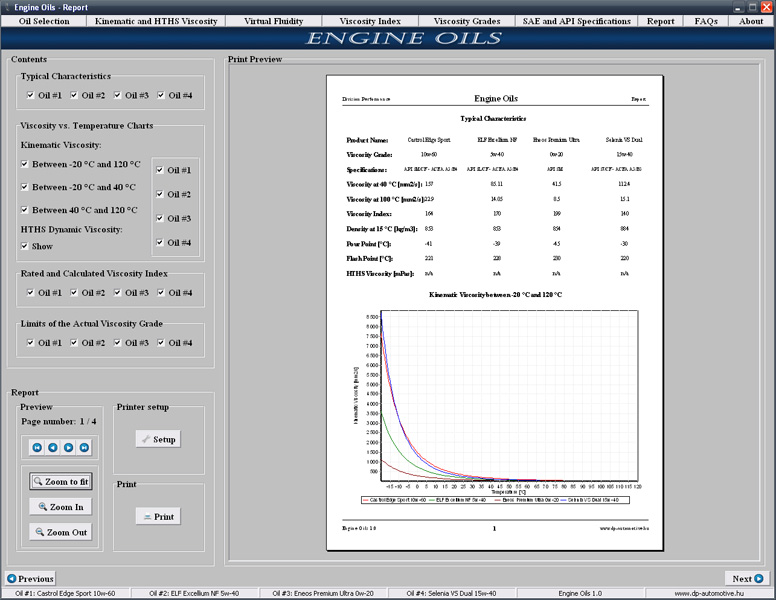
Task: Click Zoom to fit button
Action: point(60,482)
